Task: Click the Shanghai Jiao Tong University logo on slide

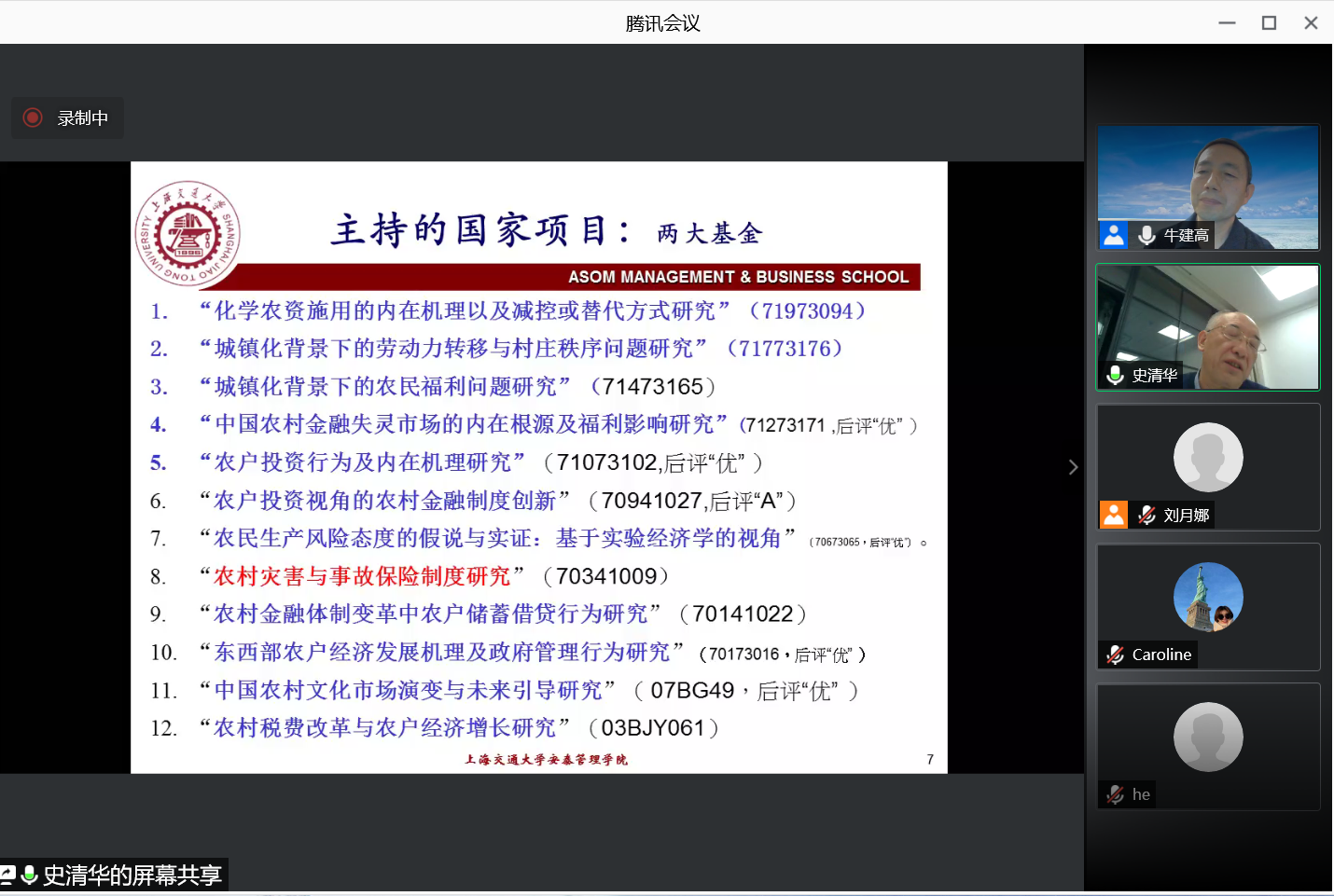Action: tap(188, 233)
